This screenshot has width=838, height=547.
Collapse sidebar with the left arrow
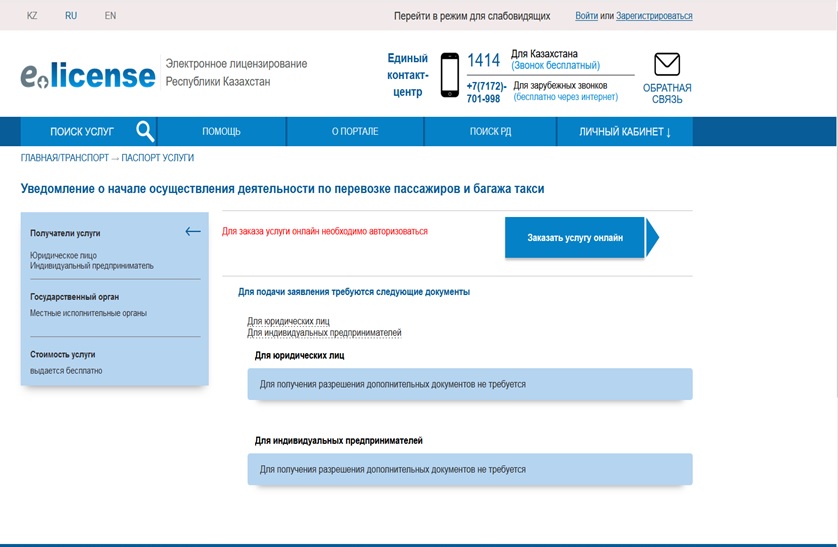[193, 231]
